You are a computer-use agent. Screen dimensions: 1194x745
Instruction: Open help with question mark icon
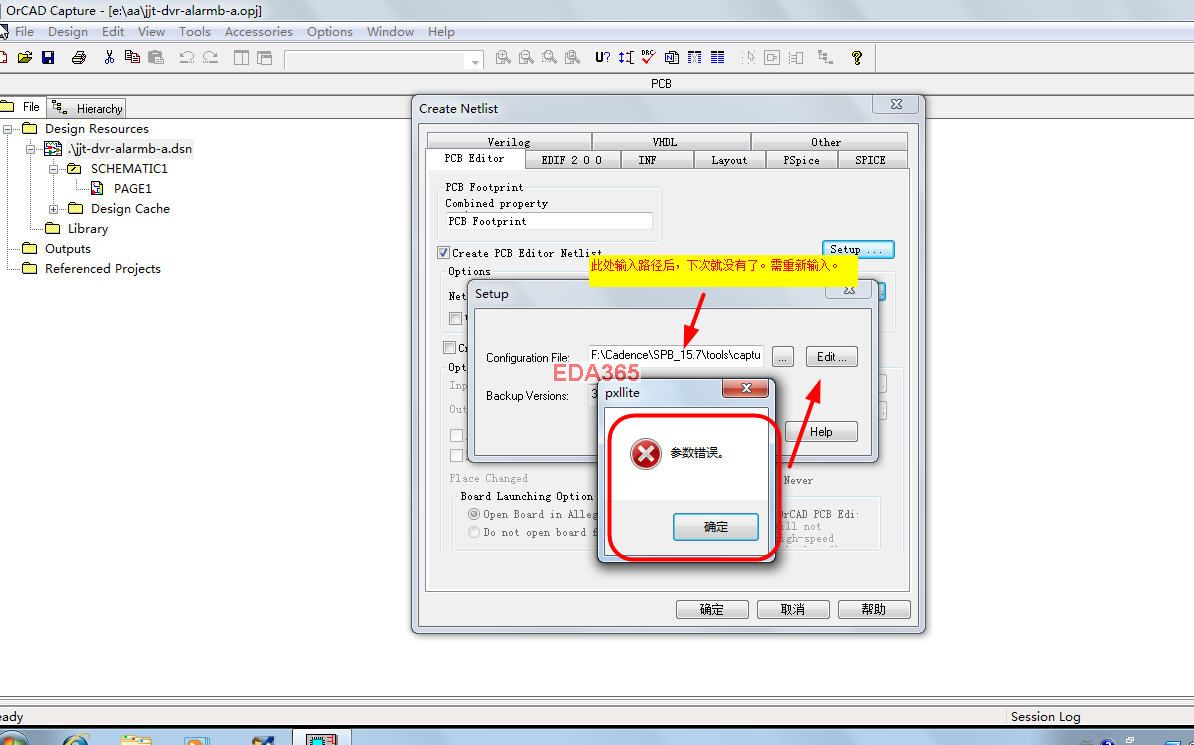tap(857, 57)
